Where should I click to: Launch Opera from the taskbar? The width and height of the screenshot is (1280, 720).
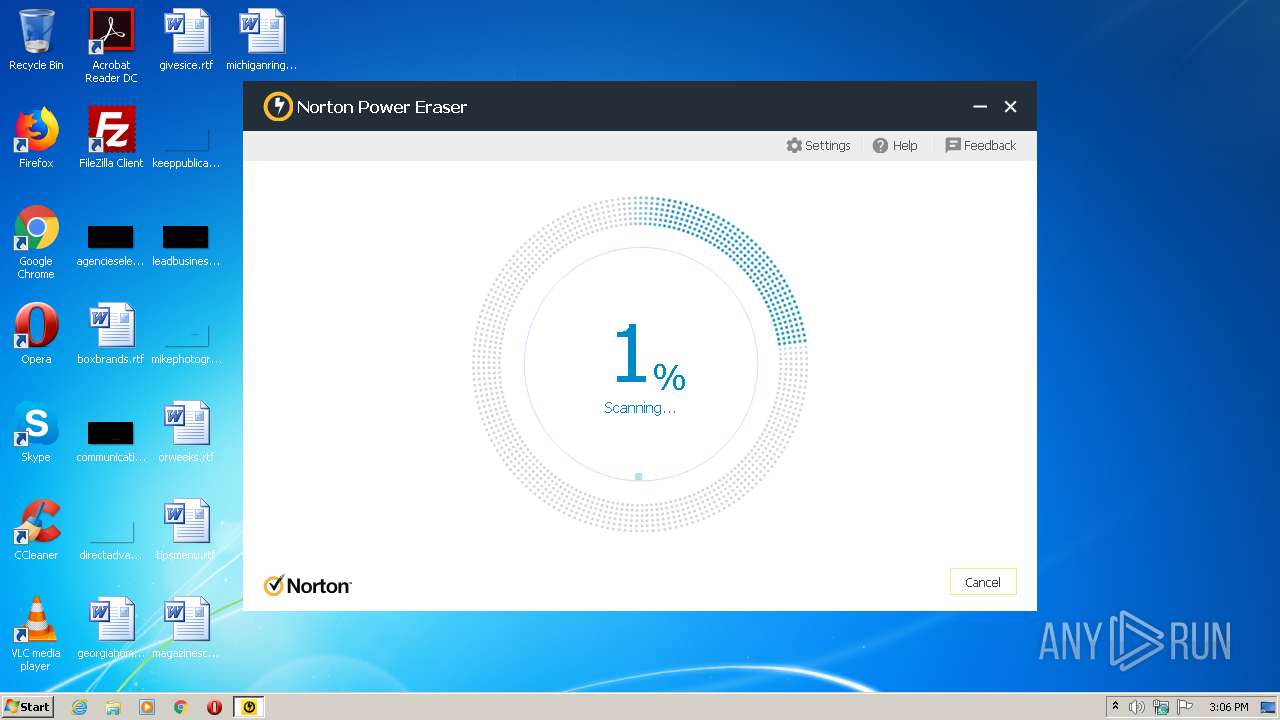[x=214, y=707]
